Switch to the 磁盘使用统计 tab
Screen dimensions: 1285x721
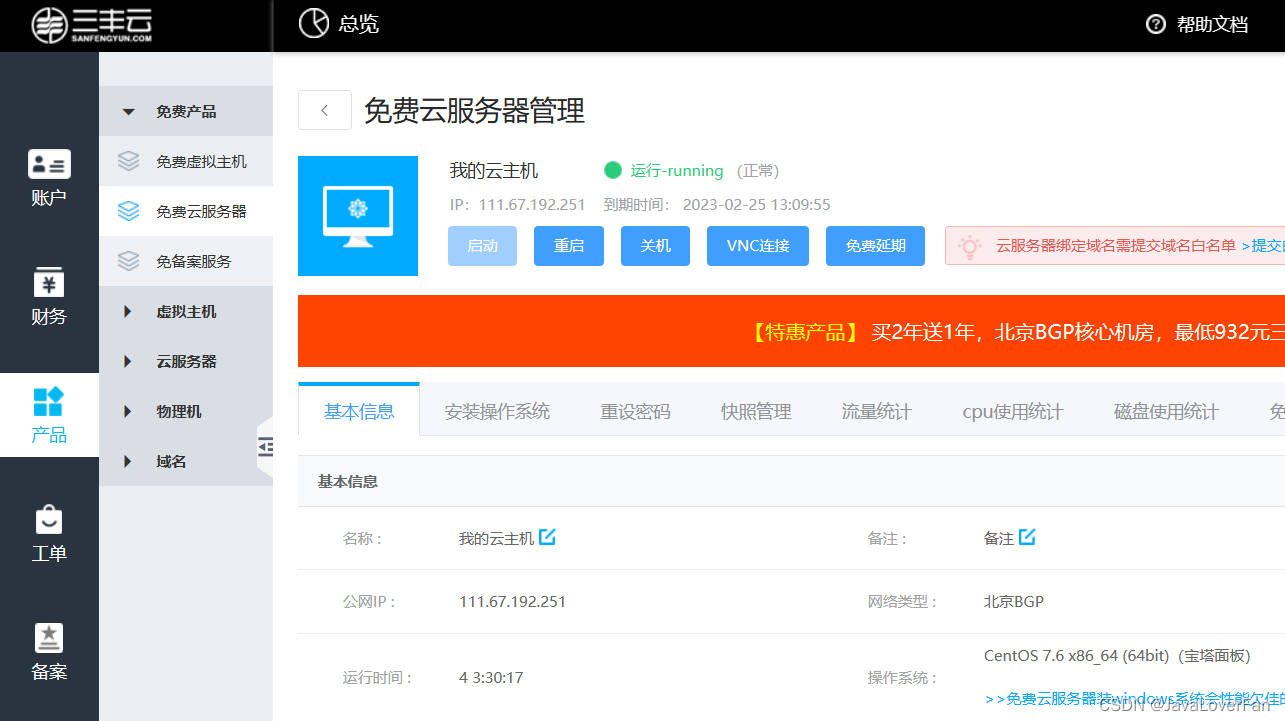1166,411
